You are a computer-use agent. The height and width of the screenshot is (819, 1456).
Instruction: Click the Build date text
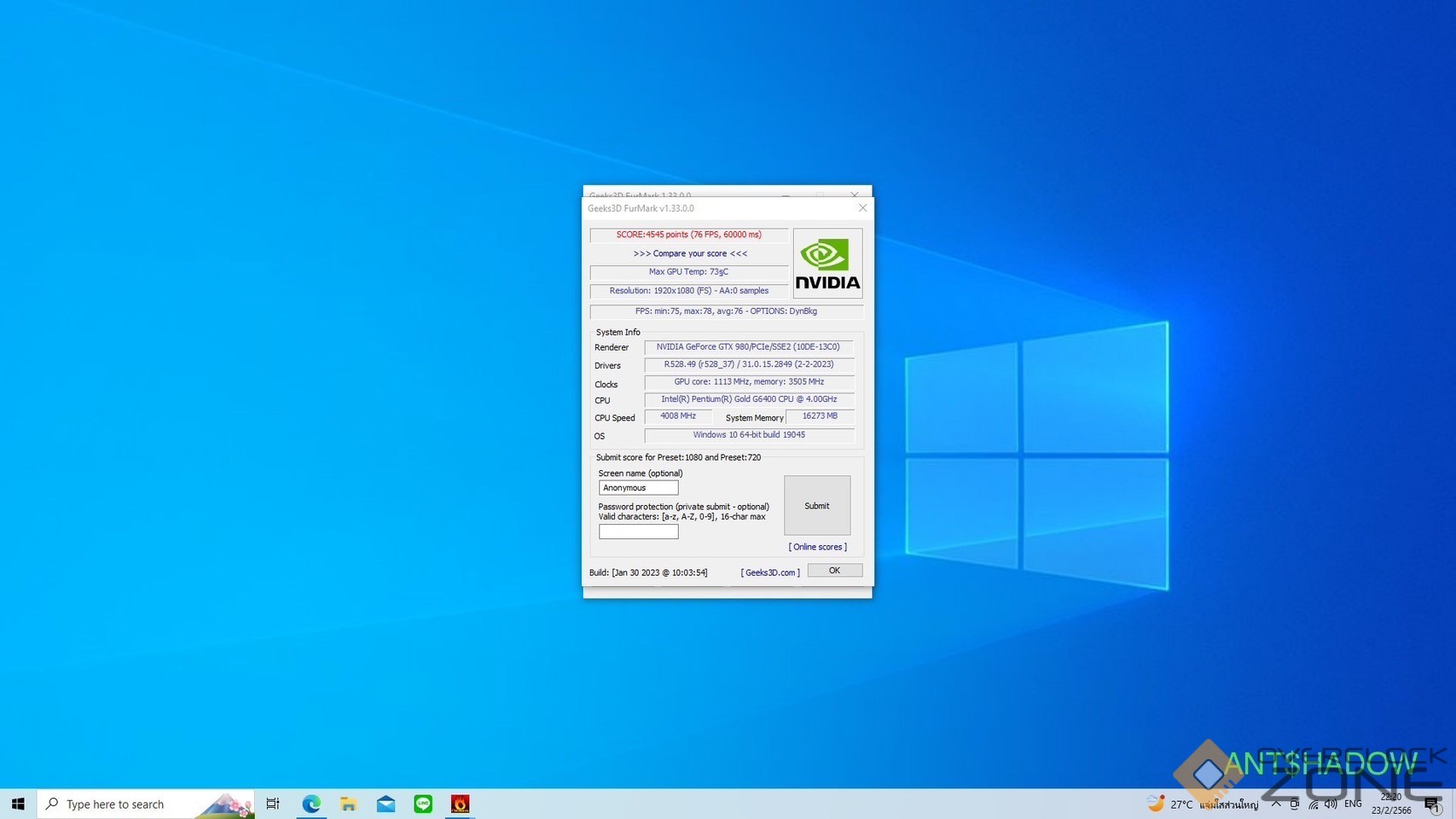(648, 572)
